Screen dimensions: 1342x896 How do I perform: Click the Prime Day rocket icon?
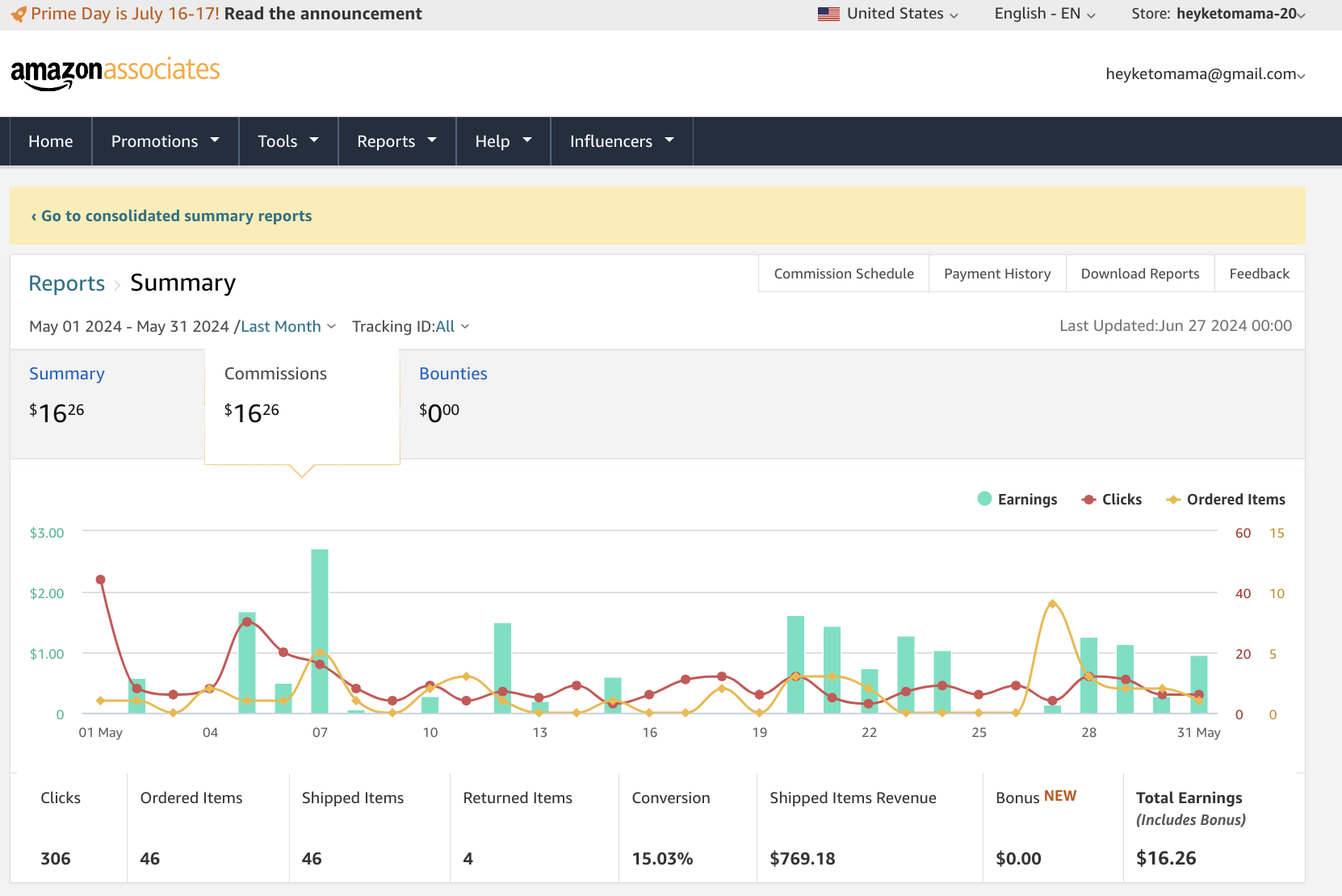[19, 14]
